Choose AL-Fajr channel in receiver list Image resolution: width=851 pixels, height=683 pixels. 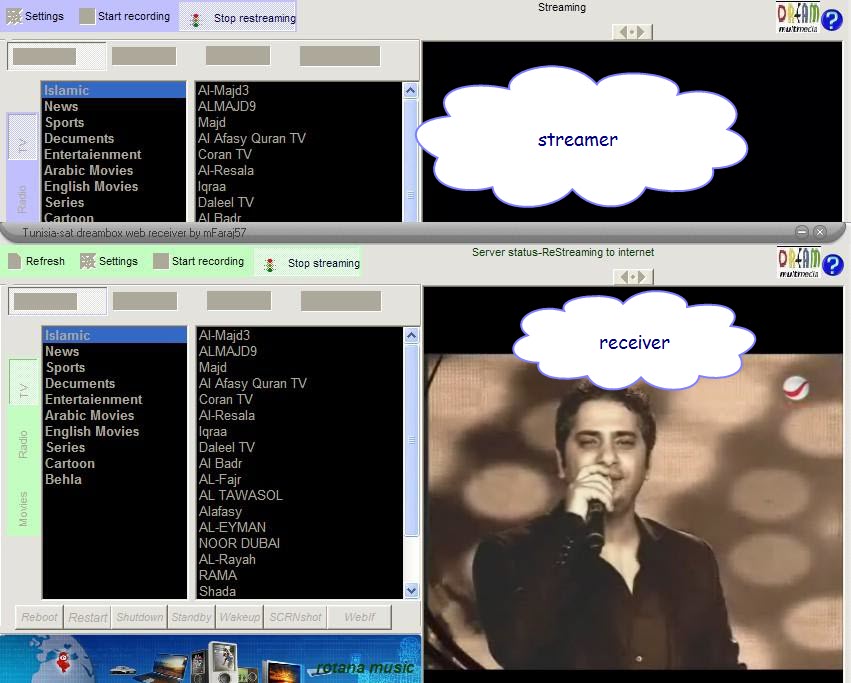300,479
